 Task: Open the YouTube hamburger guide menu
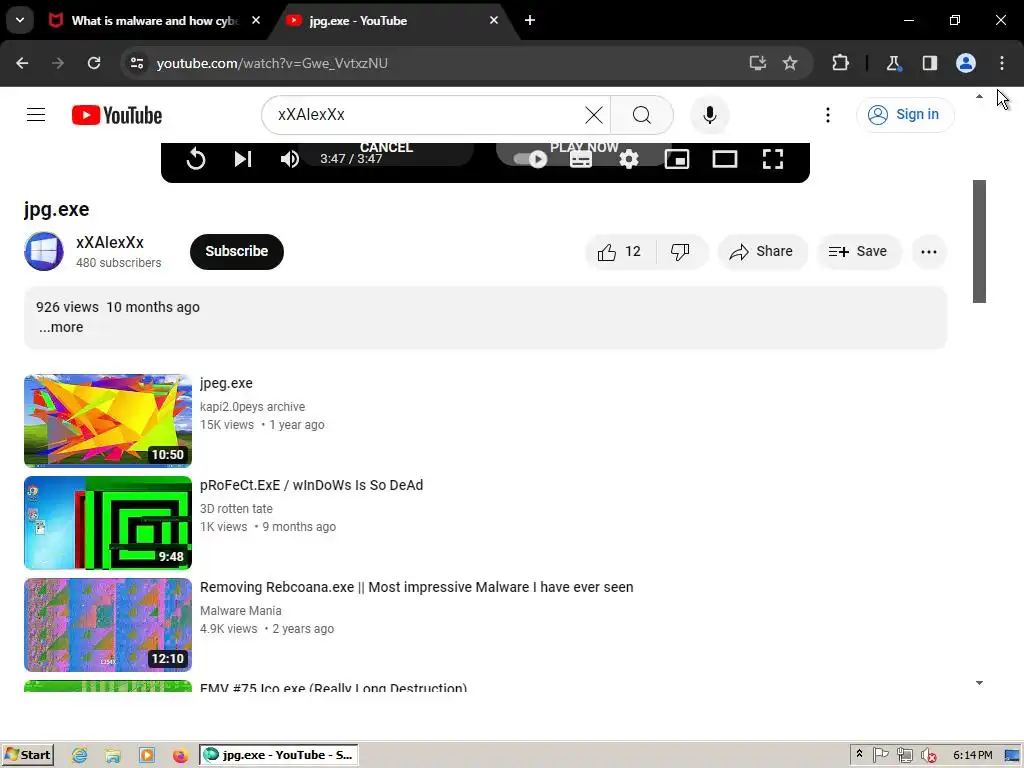point(36,115)
